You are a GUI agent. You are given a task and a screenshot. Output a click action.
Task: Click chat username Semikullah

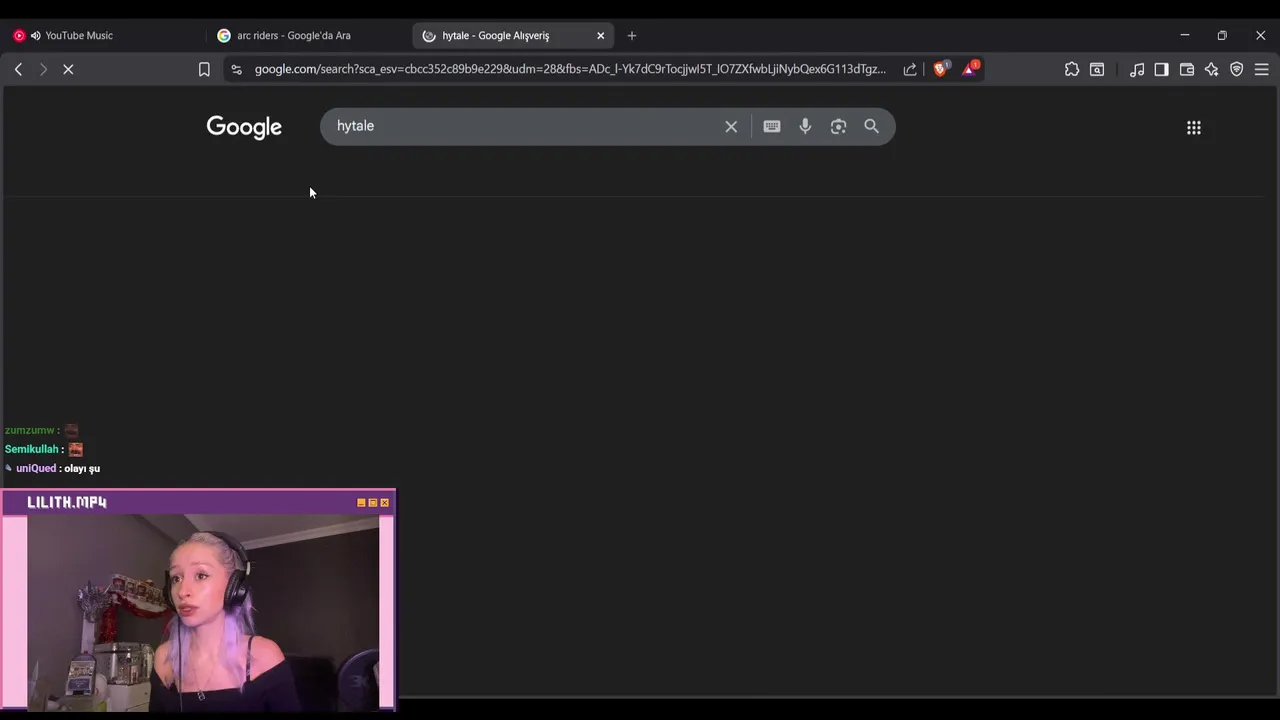[32, 449]
